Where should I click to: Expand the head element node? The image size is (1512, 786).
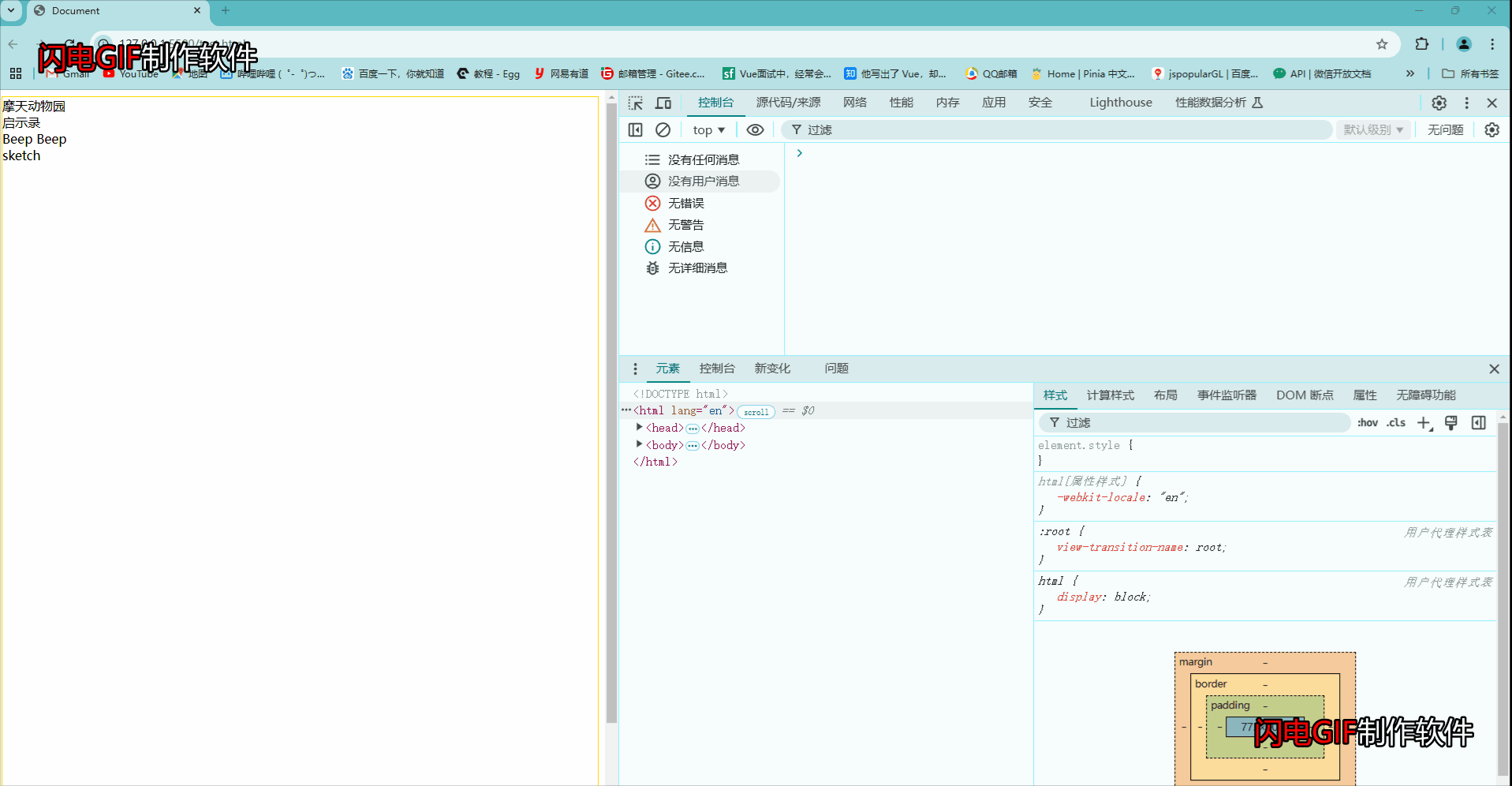[x=639, y=427]
